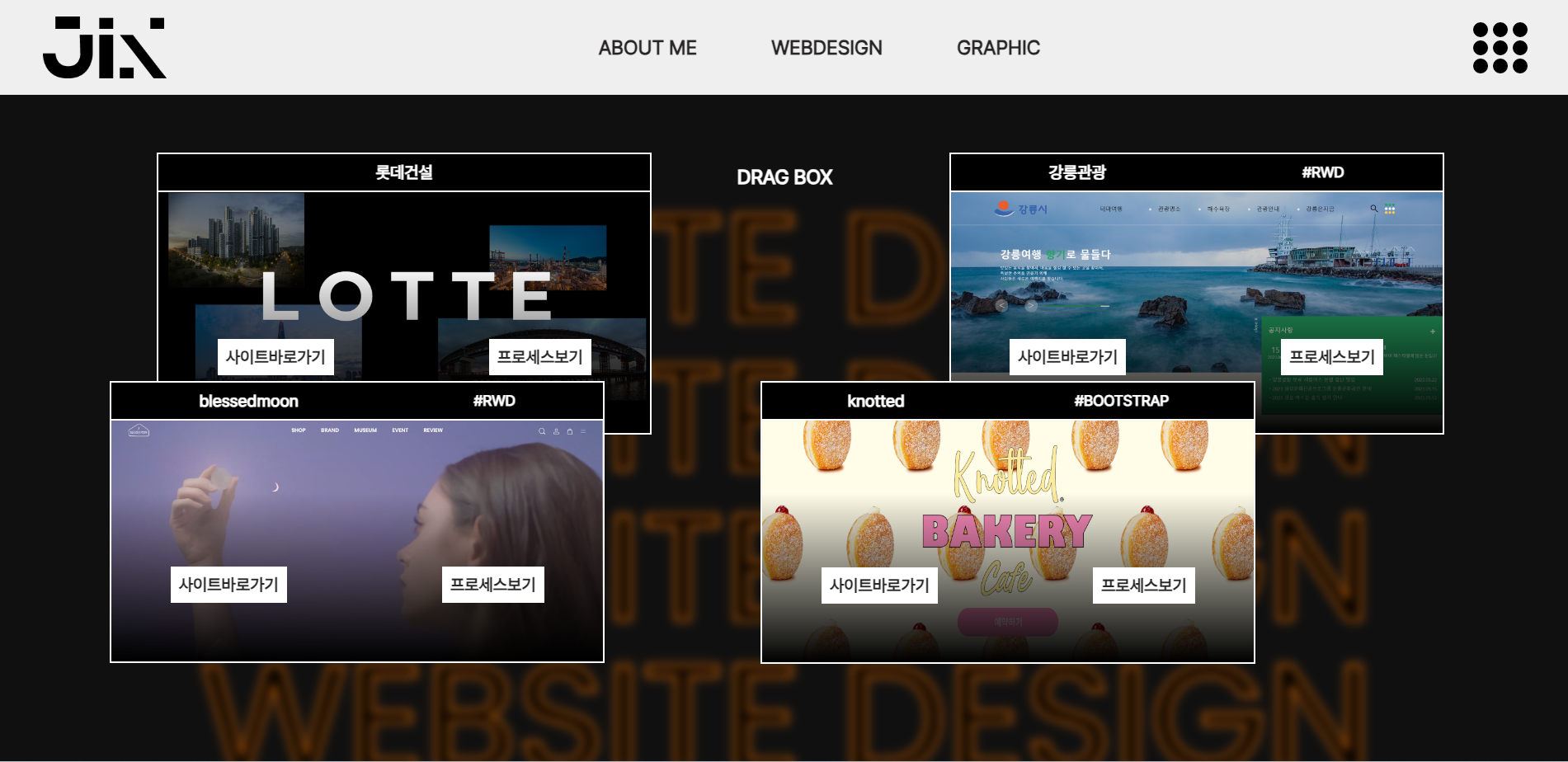This screenshot has height=762, width=1568.
Task: Click 사이트바로가기 on the 롯데건설 card
Action: 275,357
